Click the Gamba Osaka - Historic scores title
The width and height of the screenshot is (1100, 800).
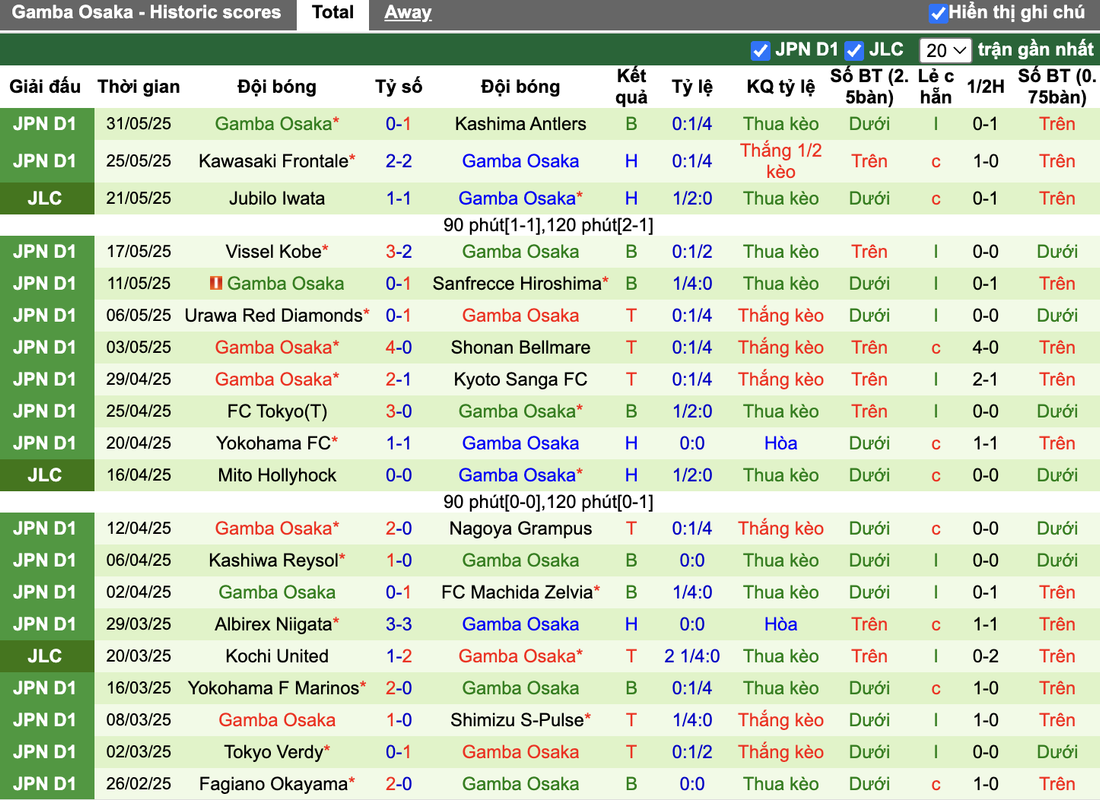pyautogui.click(x=146, y=13)
